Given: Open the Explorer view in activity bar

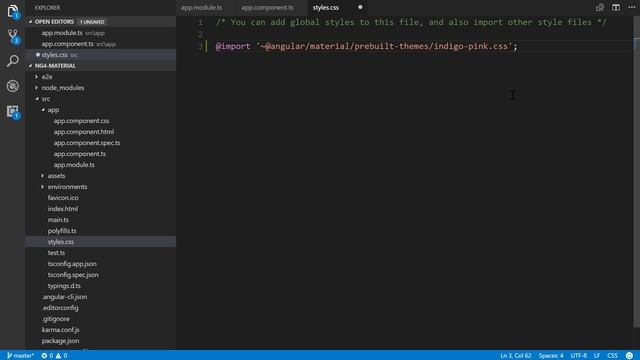Looking at the screenshot, I should [x=13, y=11].
